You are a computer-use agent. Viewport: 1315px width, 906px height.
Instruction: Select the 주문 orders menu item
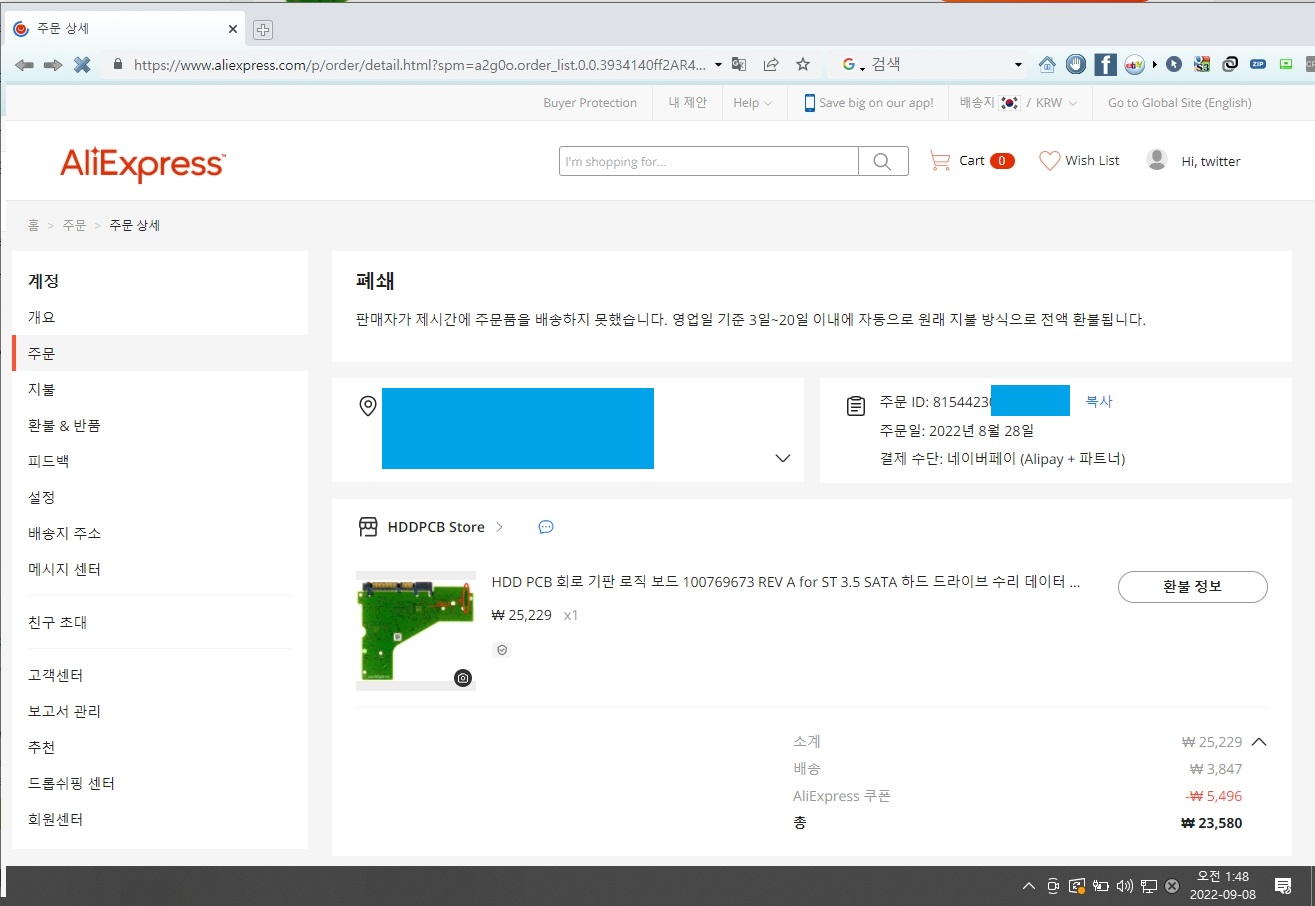[160, 353]
